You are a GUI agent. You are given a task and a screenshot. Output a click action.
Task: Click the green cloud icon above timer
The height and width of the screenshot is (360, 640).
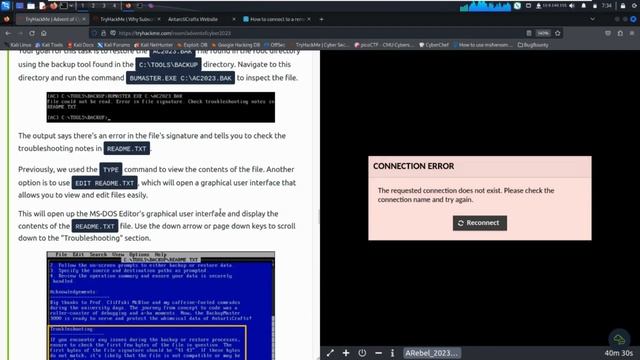(619, 339)
